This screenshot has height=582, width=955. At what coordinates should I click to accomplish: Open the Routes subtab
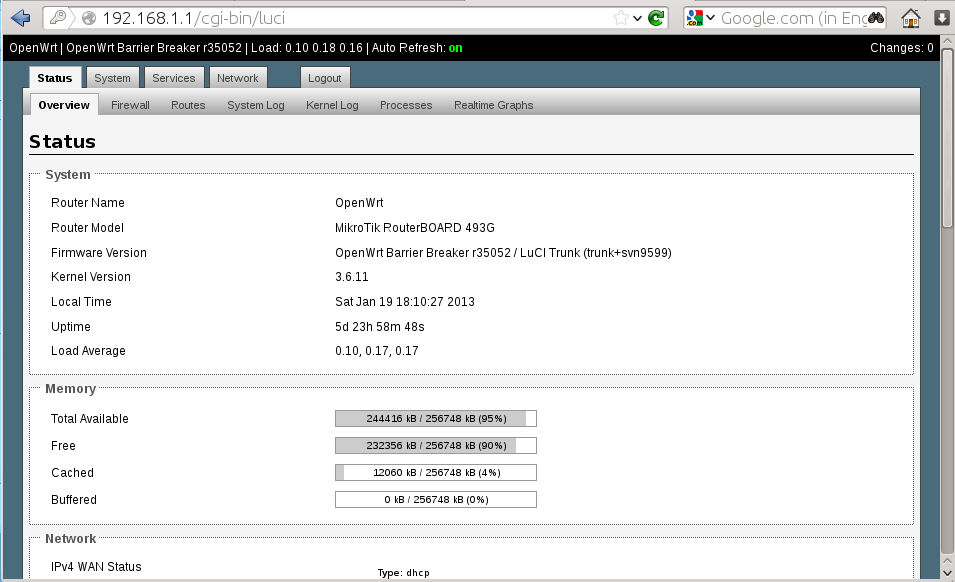point(188,105)
